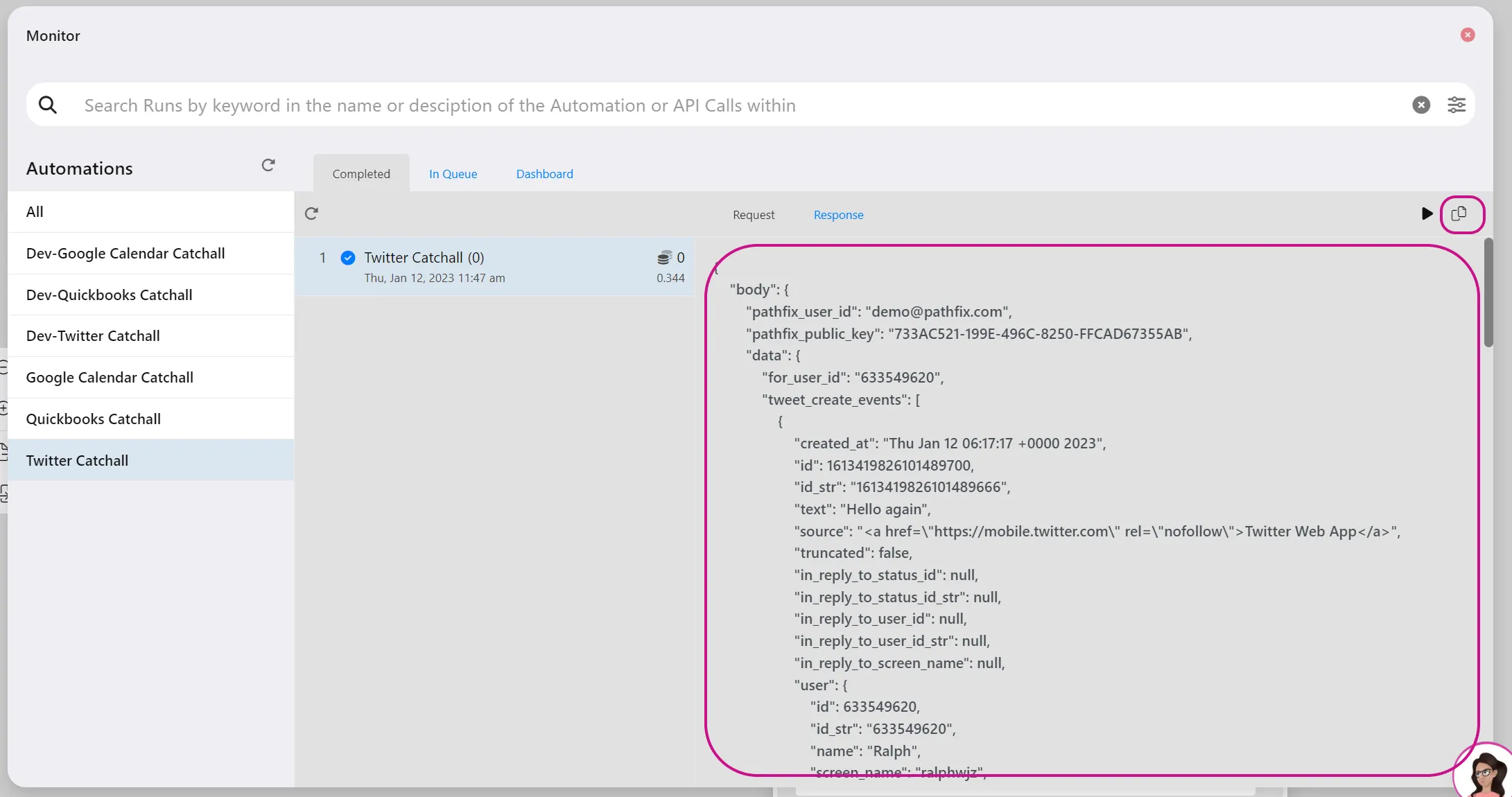
Task: Switch to the Completed tab
Action: pos(361,173)
